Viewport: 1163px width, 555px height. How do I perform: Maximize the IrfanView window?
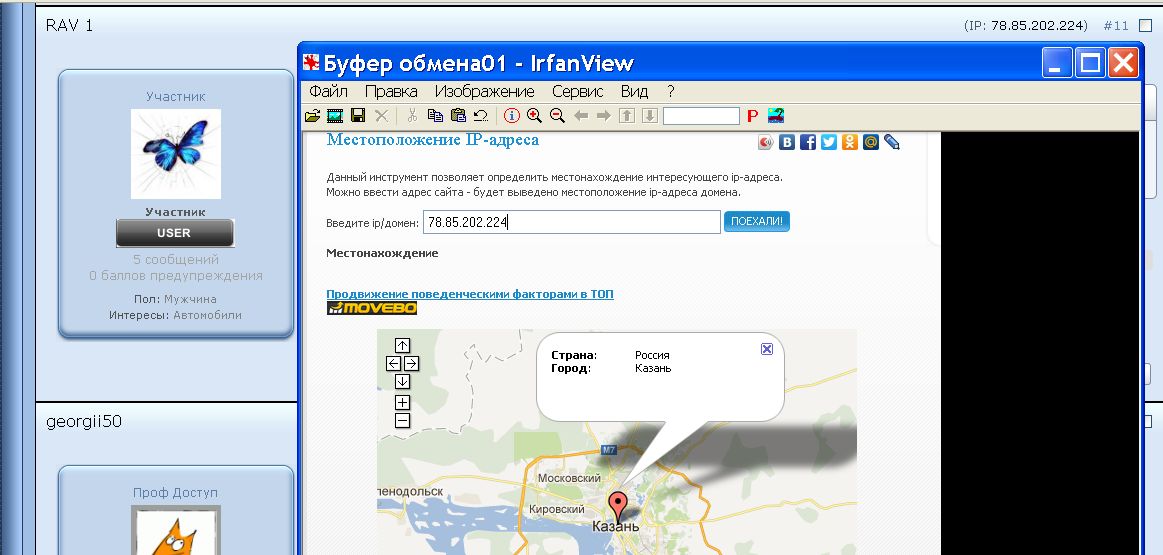coord(1090,63)
